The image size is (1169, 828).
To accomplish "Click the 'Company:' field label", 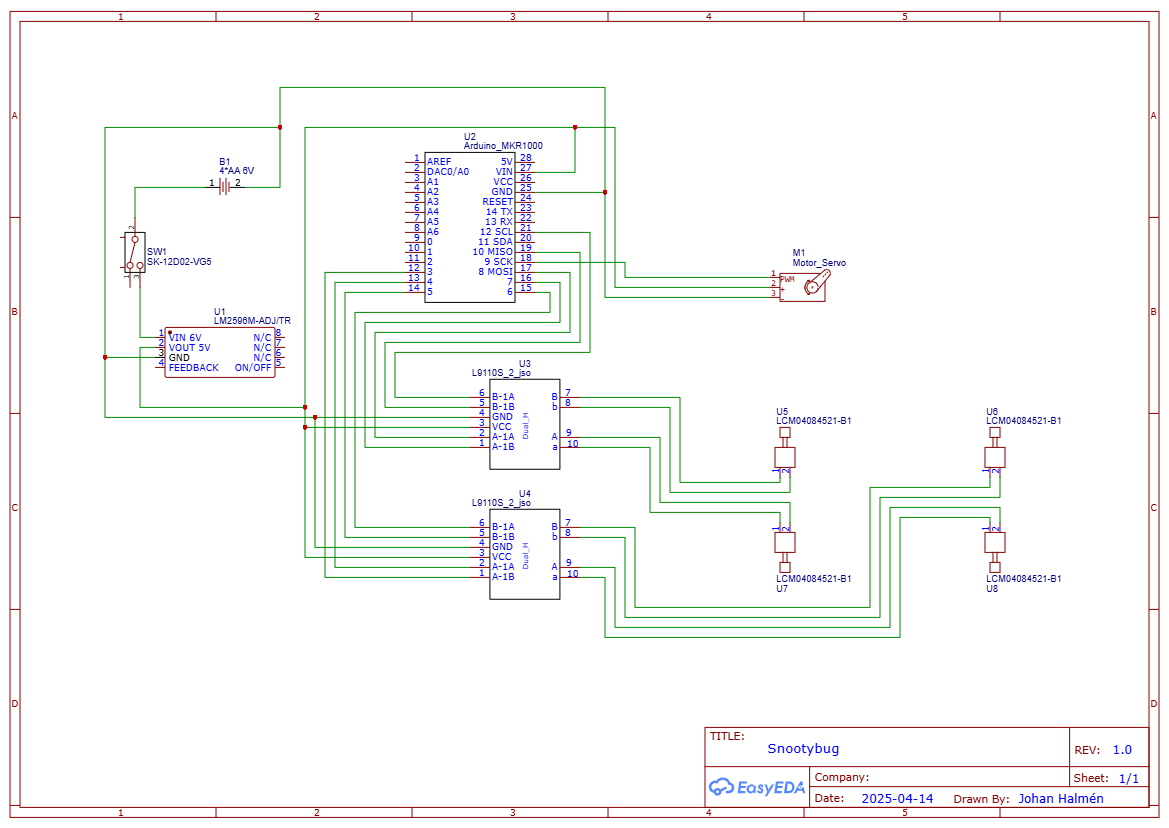I will (842, 777).
